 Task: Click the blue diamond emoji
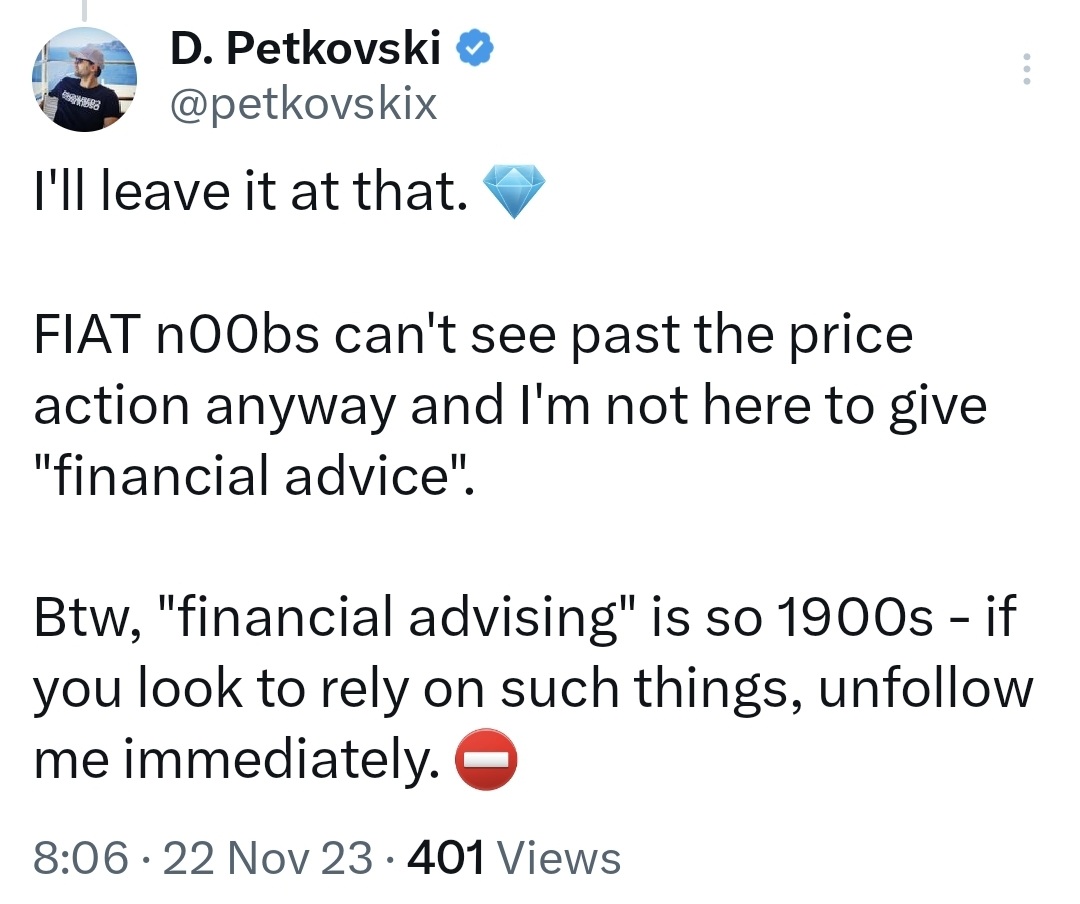516,193
